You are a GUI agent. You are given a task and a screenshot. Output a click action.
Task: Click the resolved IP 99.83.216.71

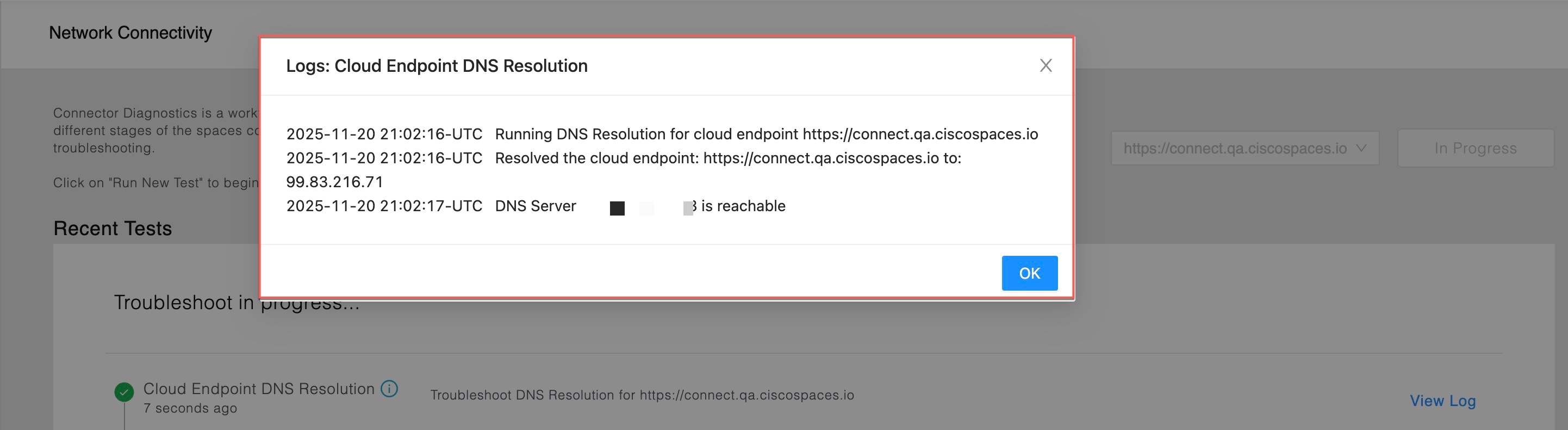tap(335, 182)
